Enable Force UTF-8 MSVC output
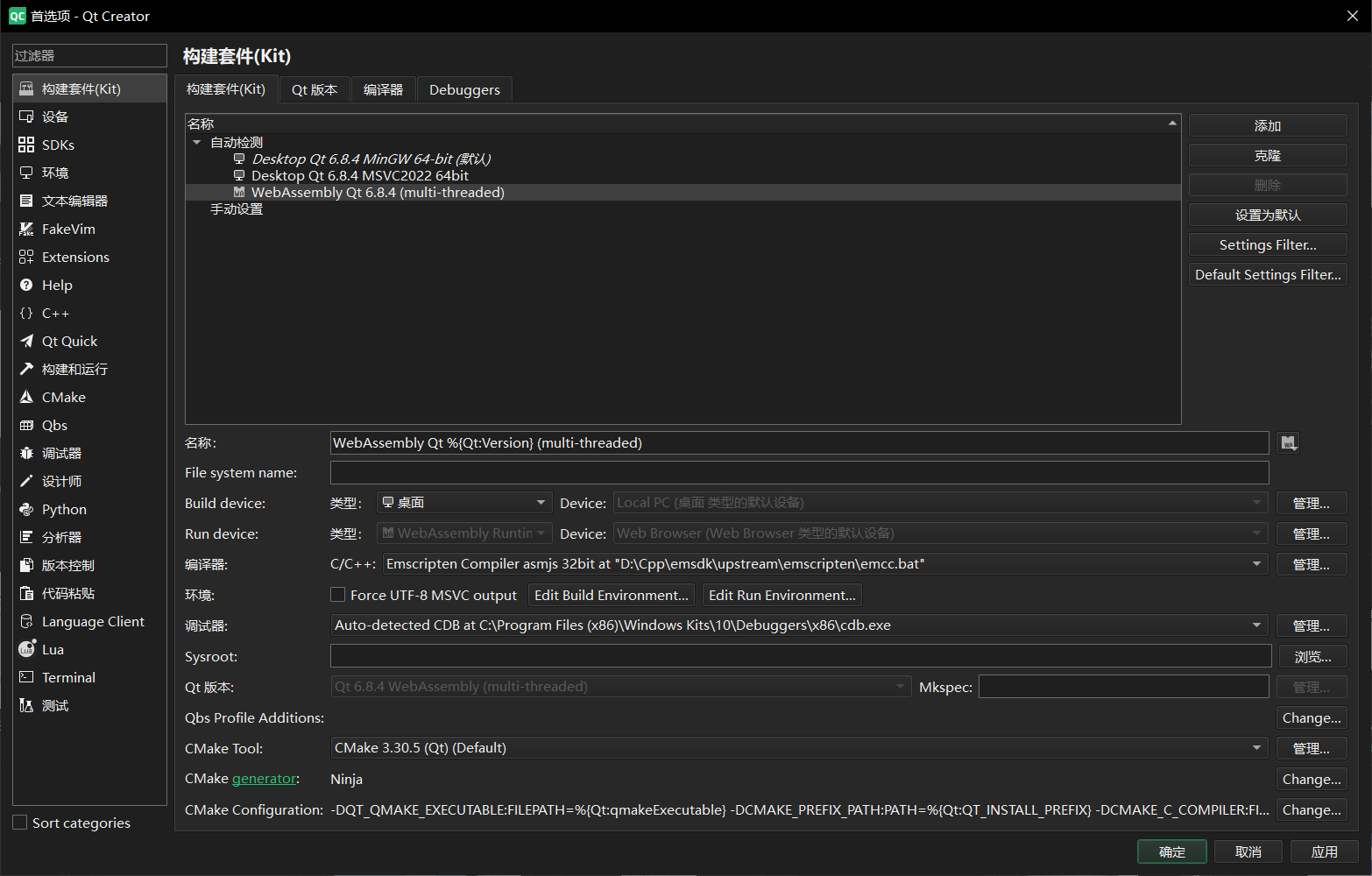 coord(337,594)
